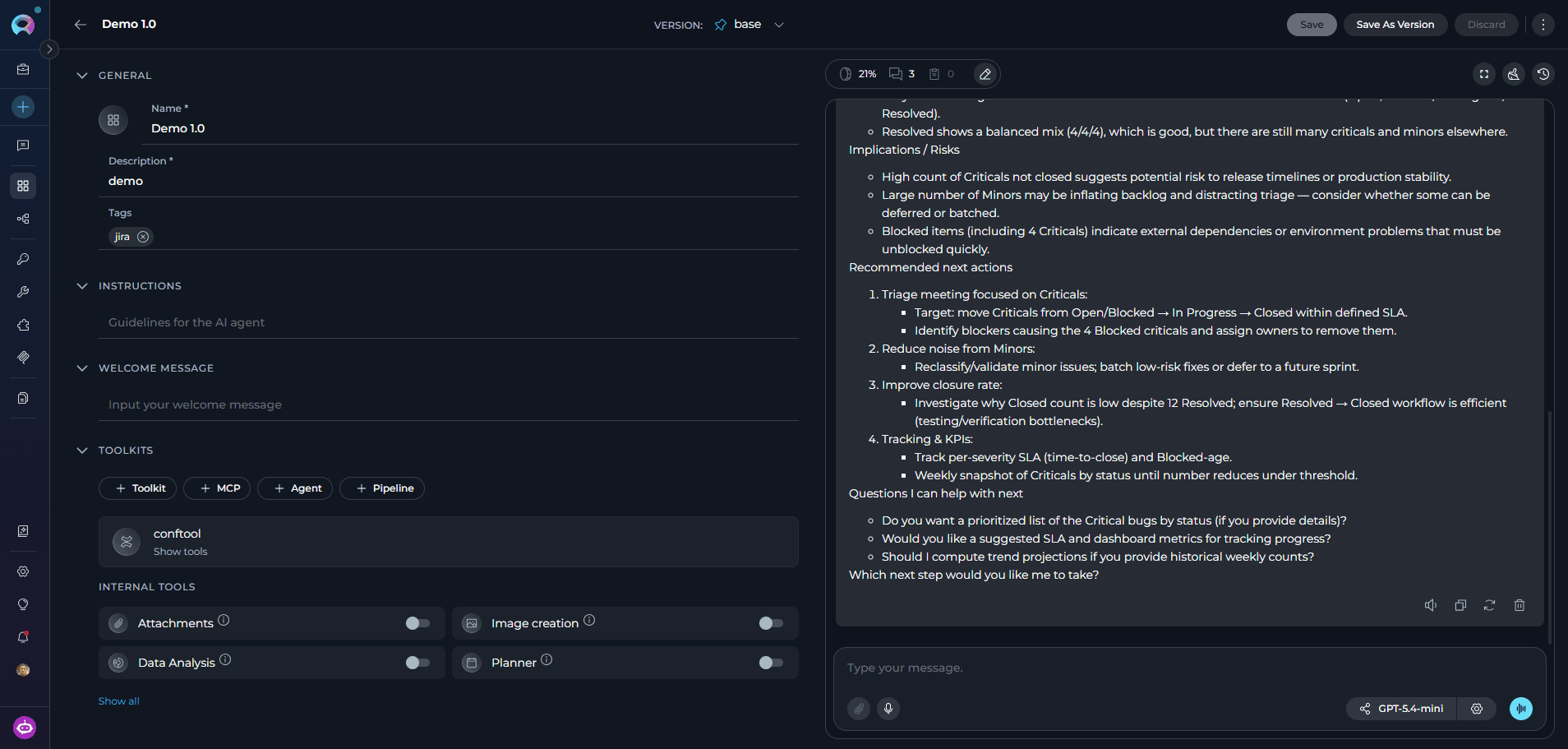Open the chat icon in the left sidebar
The image size is (1568, 749).
pyautogui.click(x=23, y=146)
